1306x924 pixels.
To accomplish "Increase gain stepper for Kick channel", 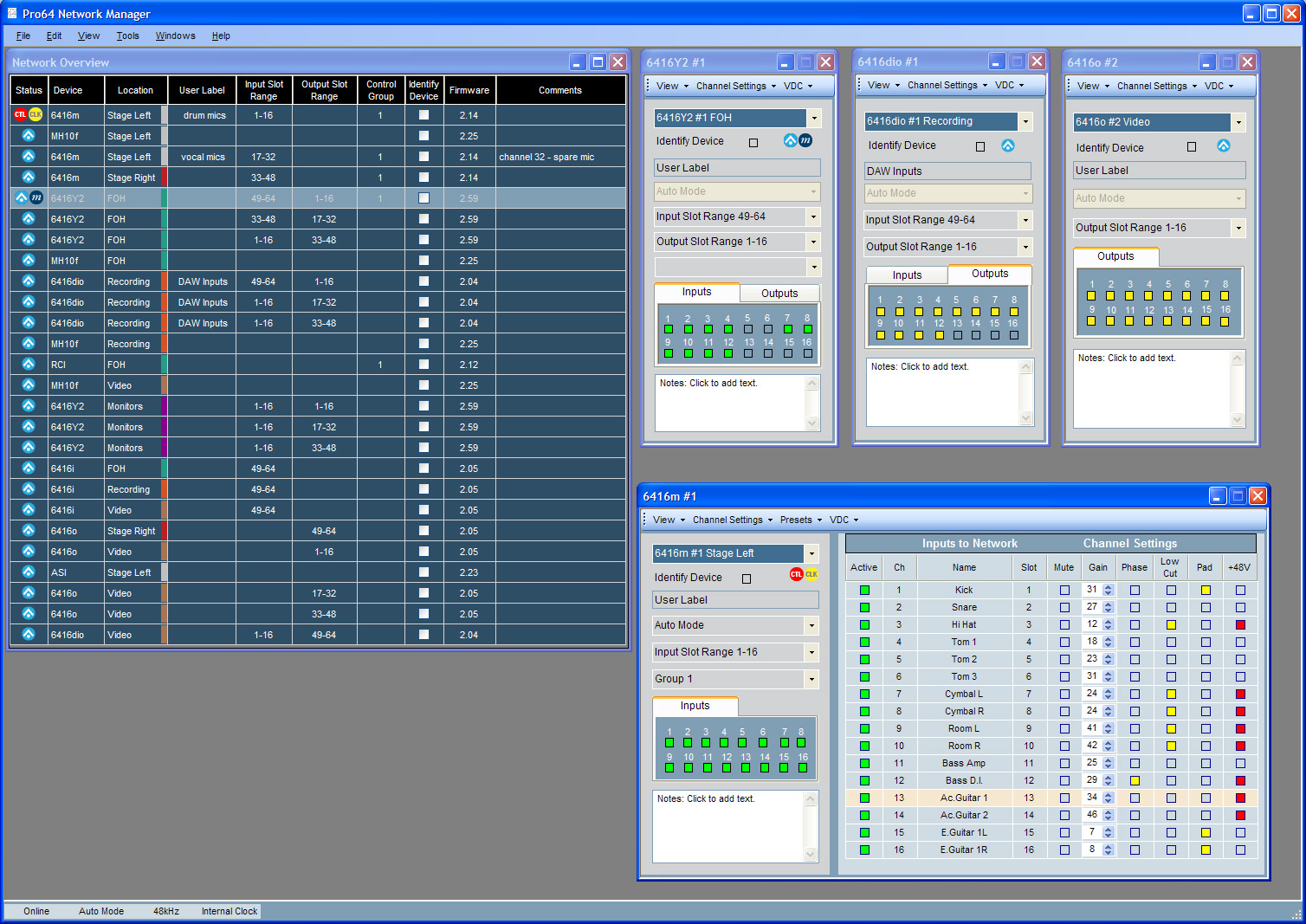I will coord(1108,586).
